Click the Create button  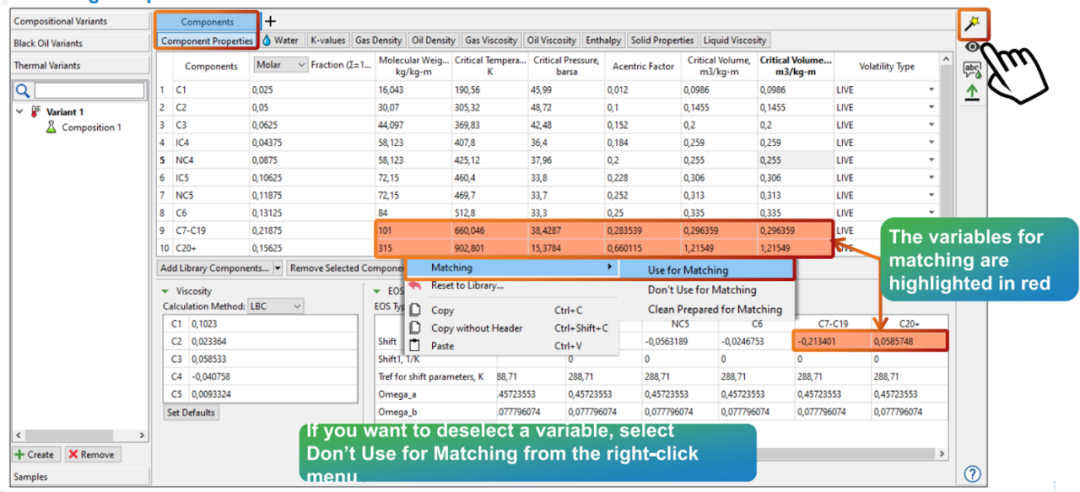pos(35,455)
